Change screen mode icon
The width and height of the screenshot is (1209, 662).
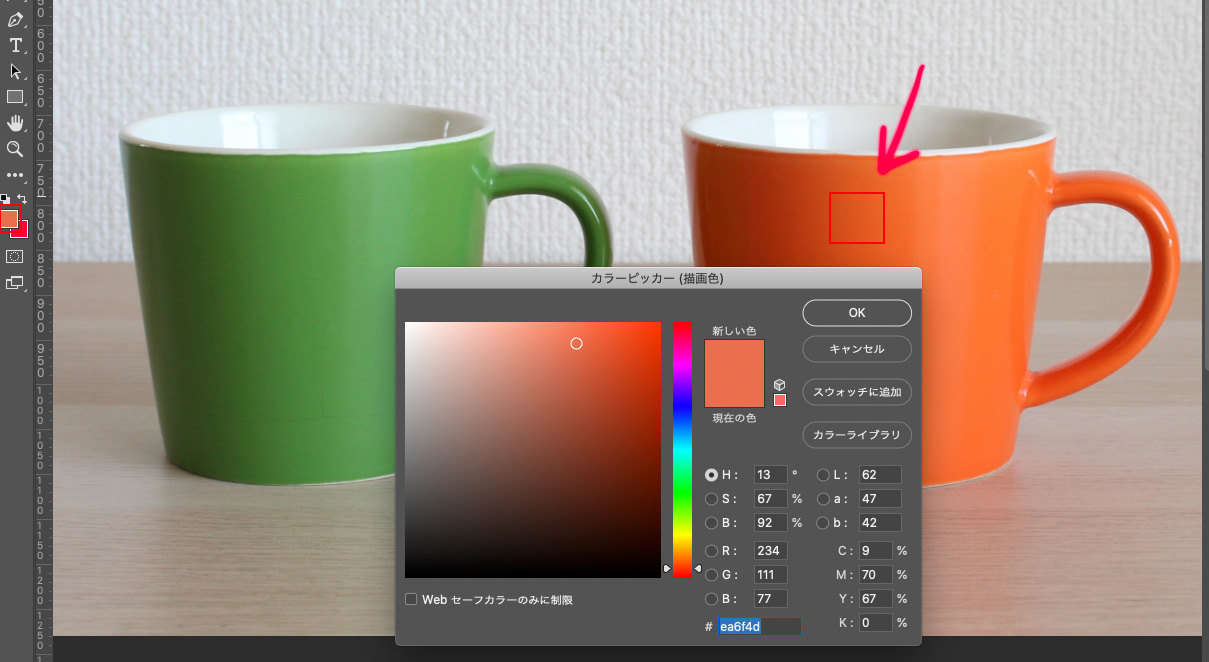point(15,283)
